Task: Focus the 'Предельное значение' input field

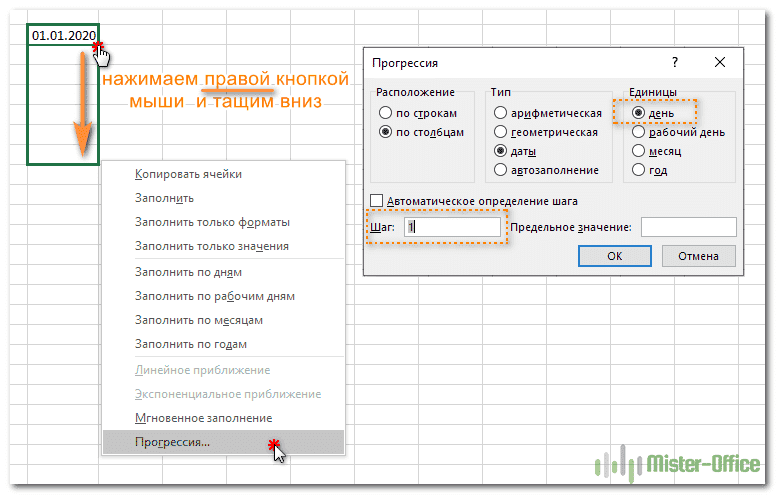Action: [x=688, y=228]
